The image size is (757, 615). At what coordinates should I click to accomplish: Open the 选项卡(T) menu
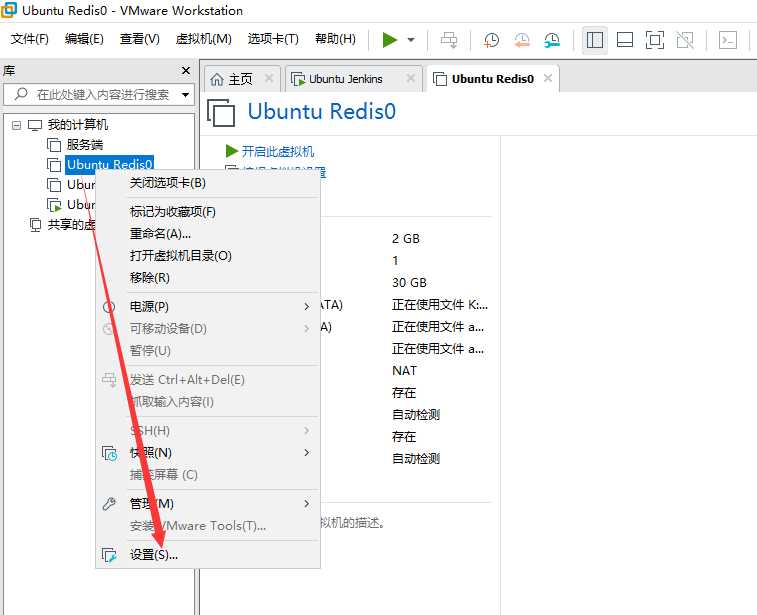[x=273, y=39]
